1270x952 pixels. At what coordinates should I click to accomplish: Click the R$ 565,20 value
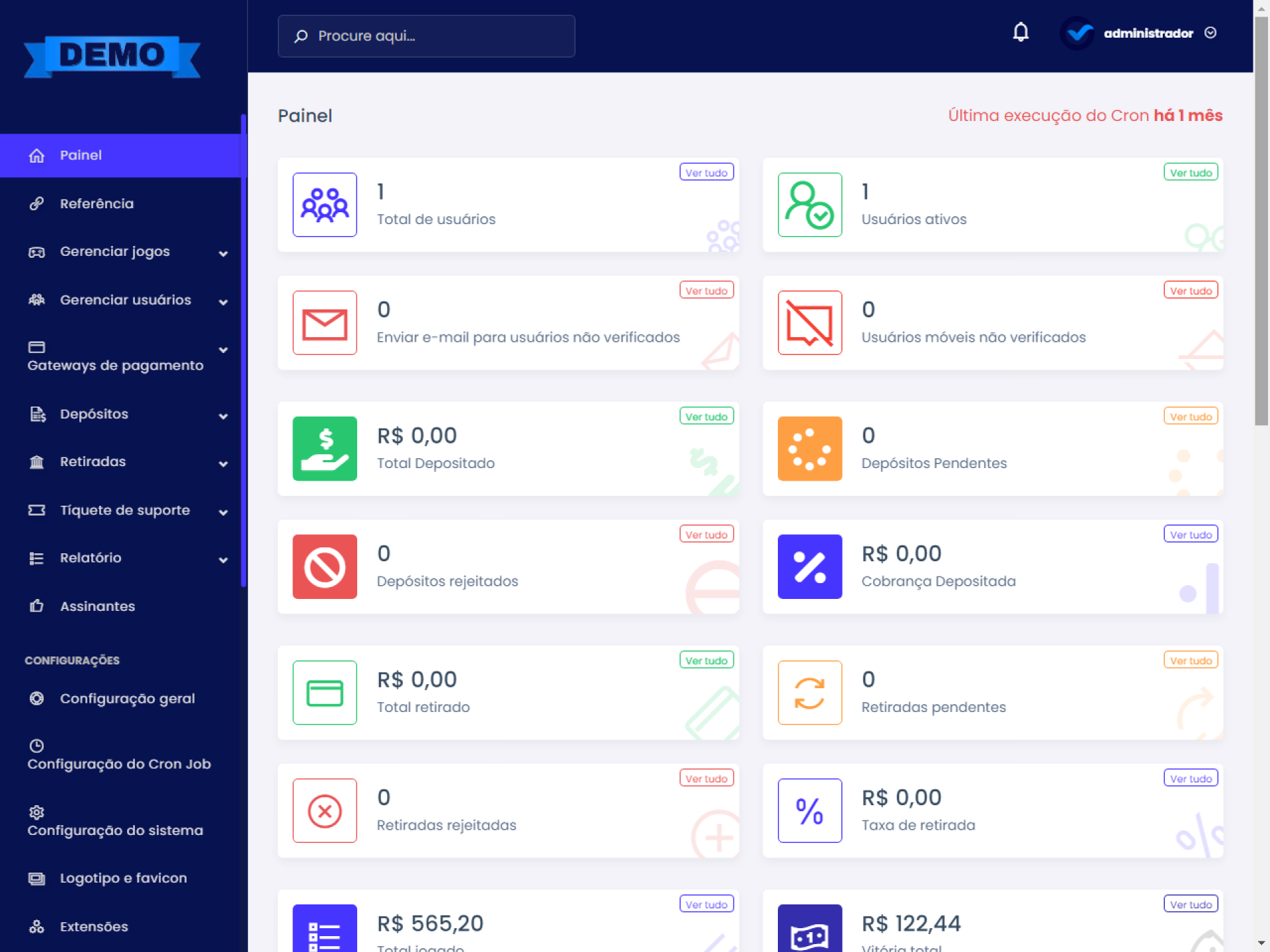(x=430, y=923)
